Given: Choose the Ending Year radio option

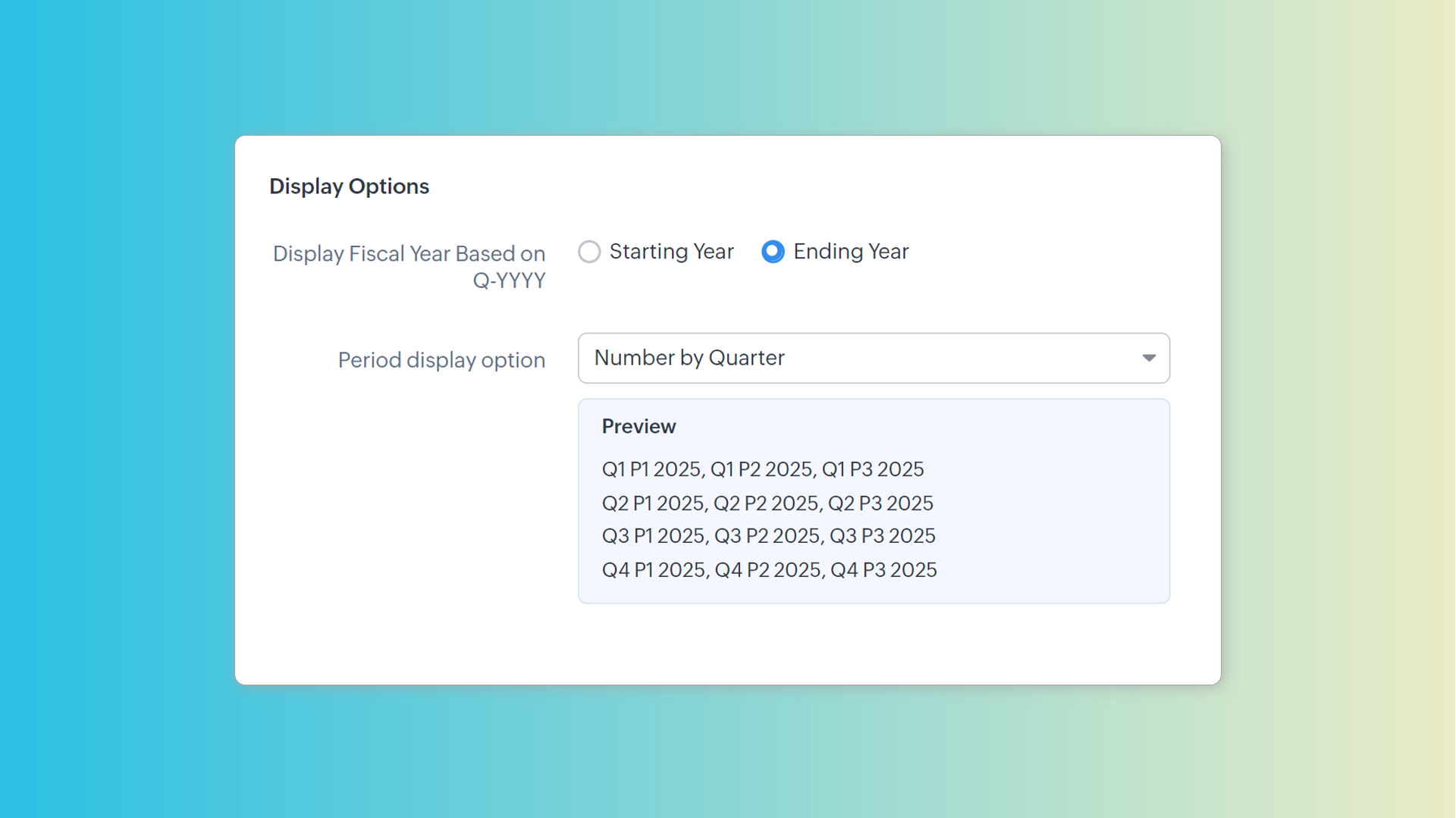Looking at the screenshot, I should [x=773, y=252].
